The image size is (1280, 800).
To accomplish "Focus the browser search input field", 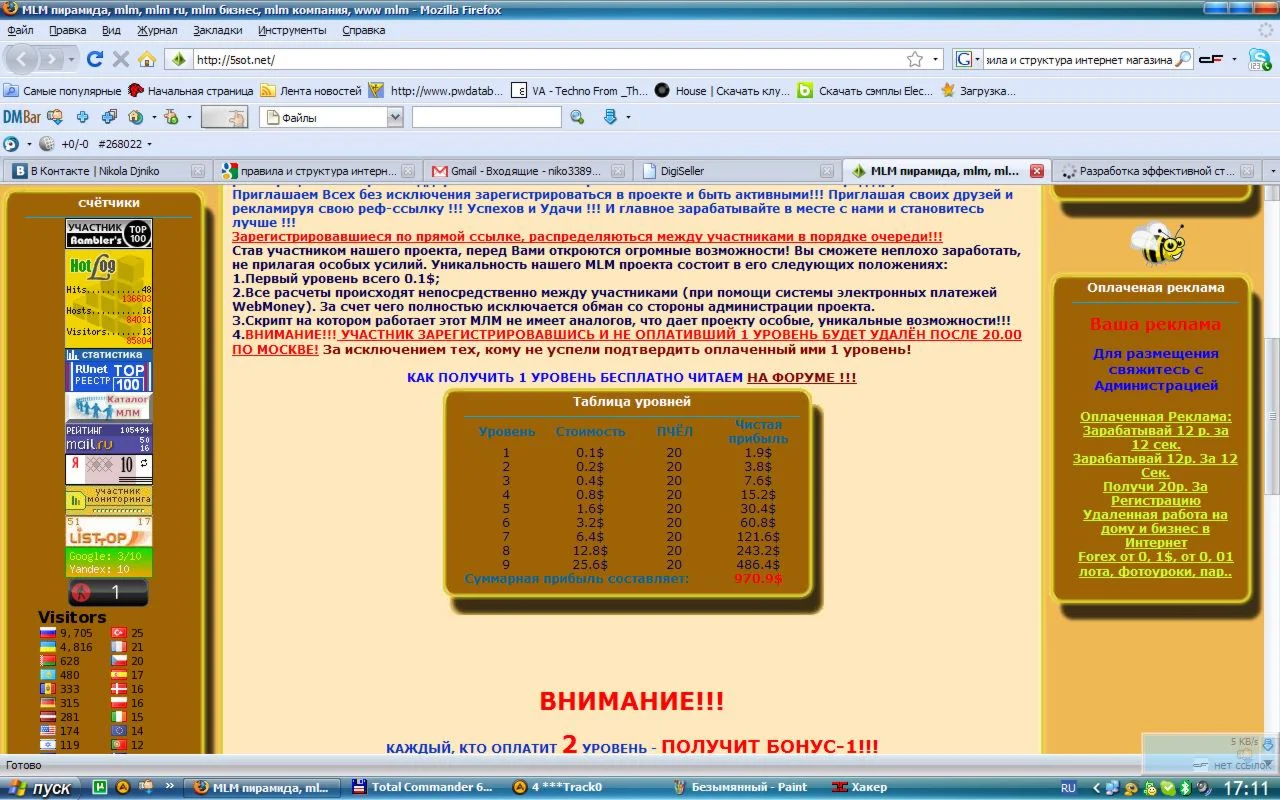I will (1078, 59).
